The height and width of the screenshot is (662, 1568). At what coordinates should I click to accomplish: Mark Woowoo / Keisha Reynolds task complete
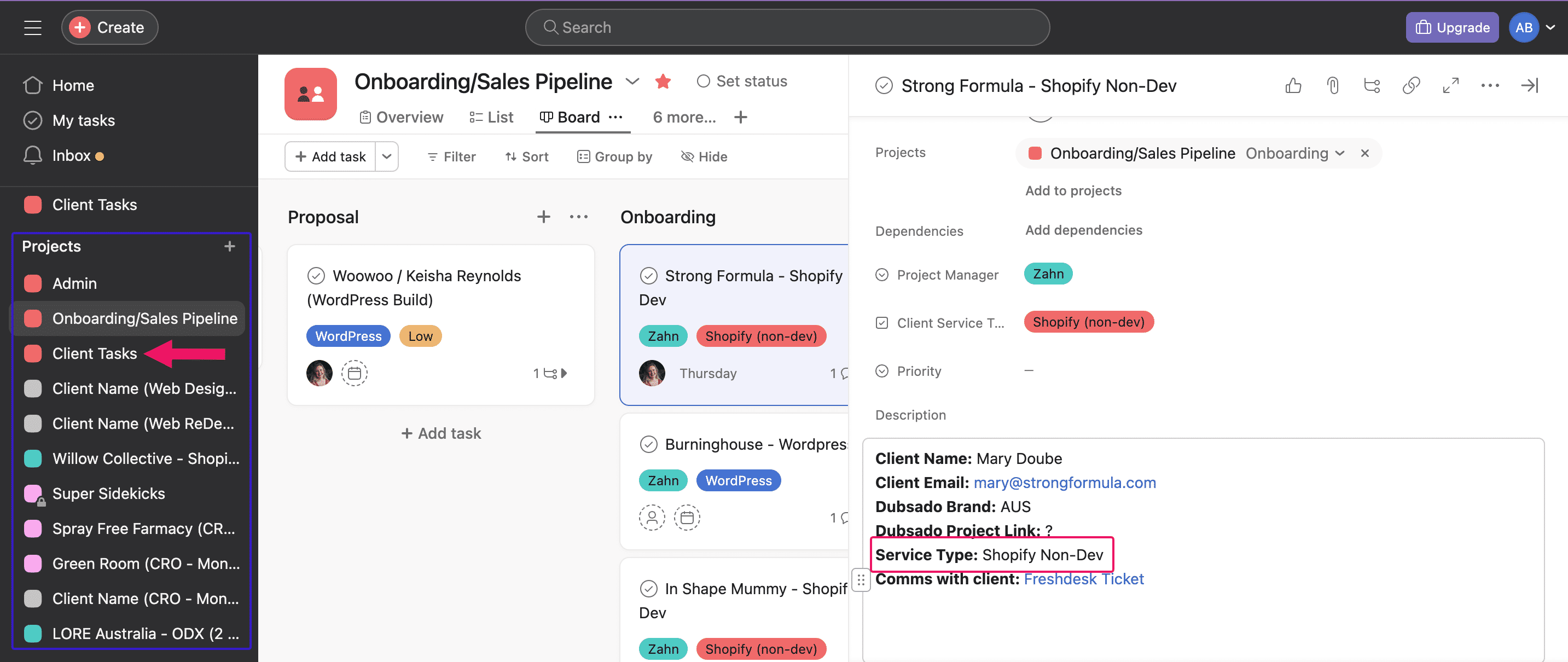click(x=317, y=275)
